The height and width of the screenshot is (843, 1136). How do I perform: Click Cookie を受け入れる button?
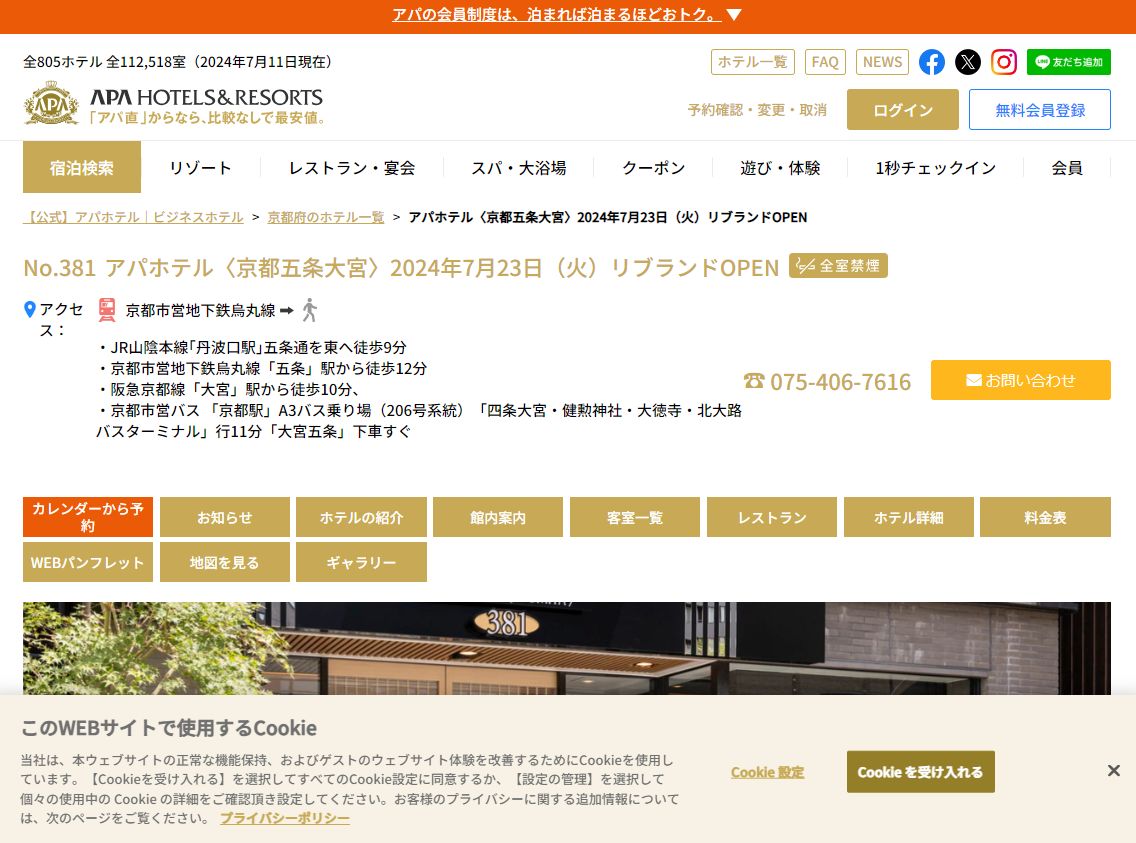click(x=920, y=772)
